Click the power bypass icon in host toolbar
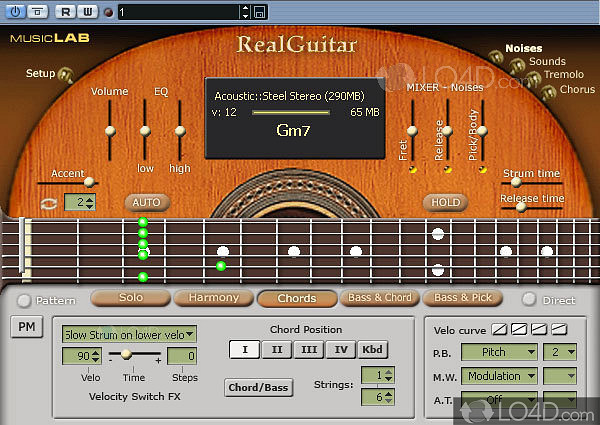This screenshot has height=425, width=600. point(16,11)
